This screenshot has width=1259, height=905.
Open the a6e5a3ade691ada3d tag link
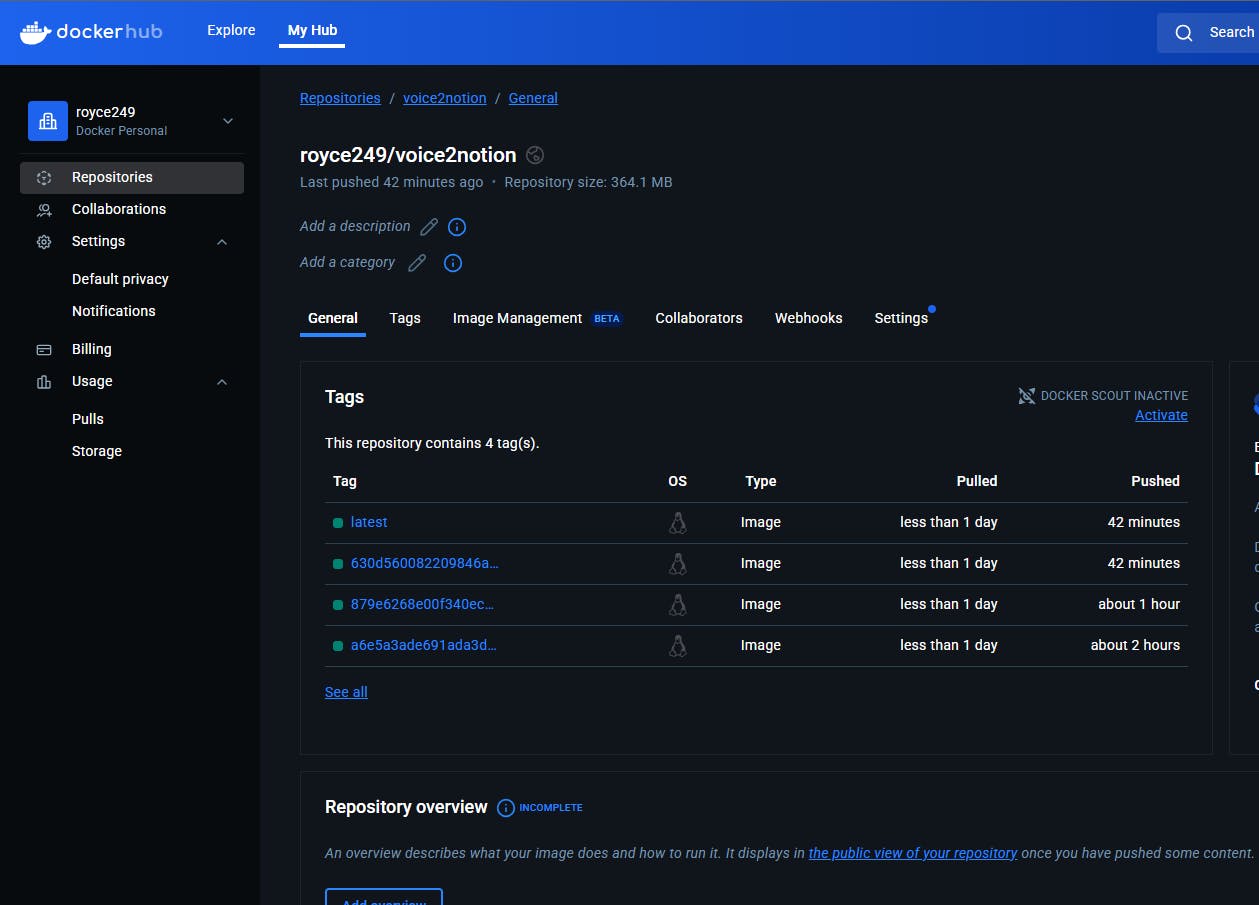[x=423, y=645]
